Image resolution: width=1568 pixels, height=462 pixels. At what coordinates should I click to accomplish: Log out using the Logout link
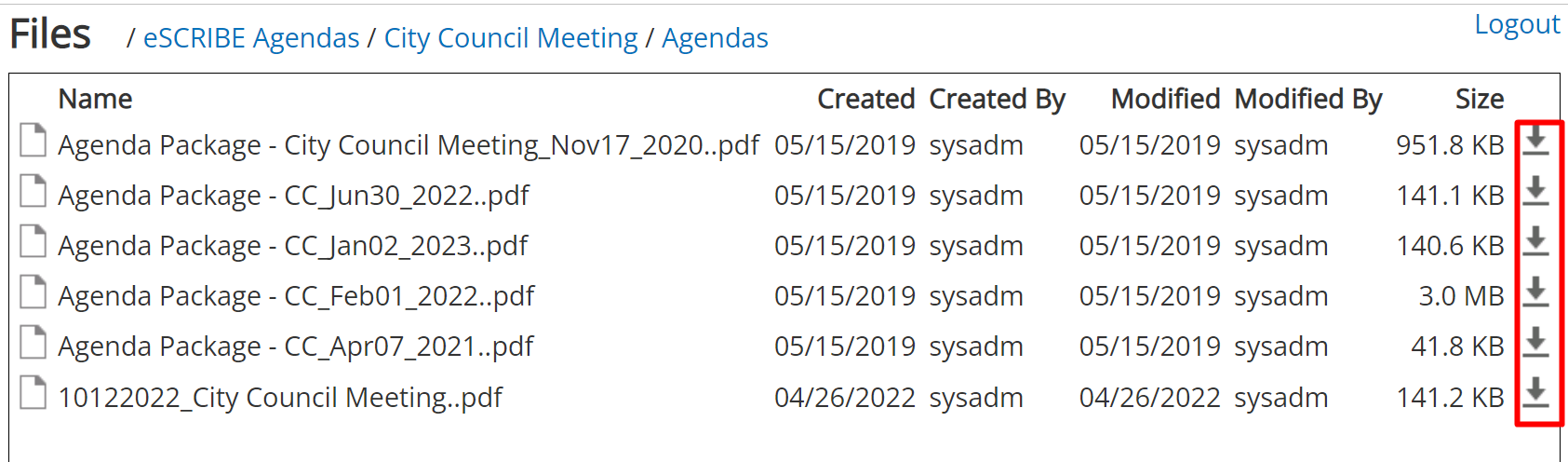point(1517,24)
